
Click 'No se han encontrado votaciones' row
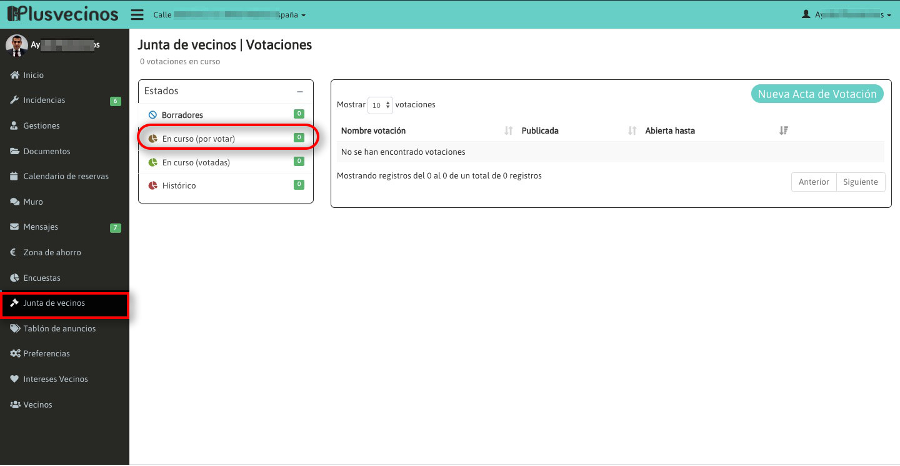610,152
